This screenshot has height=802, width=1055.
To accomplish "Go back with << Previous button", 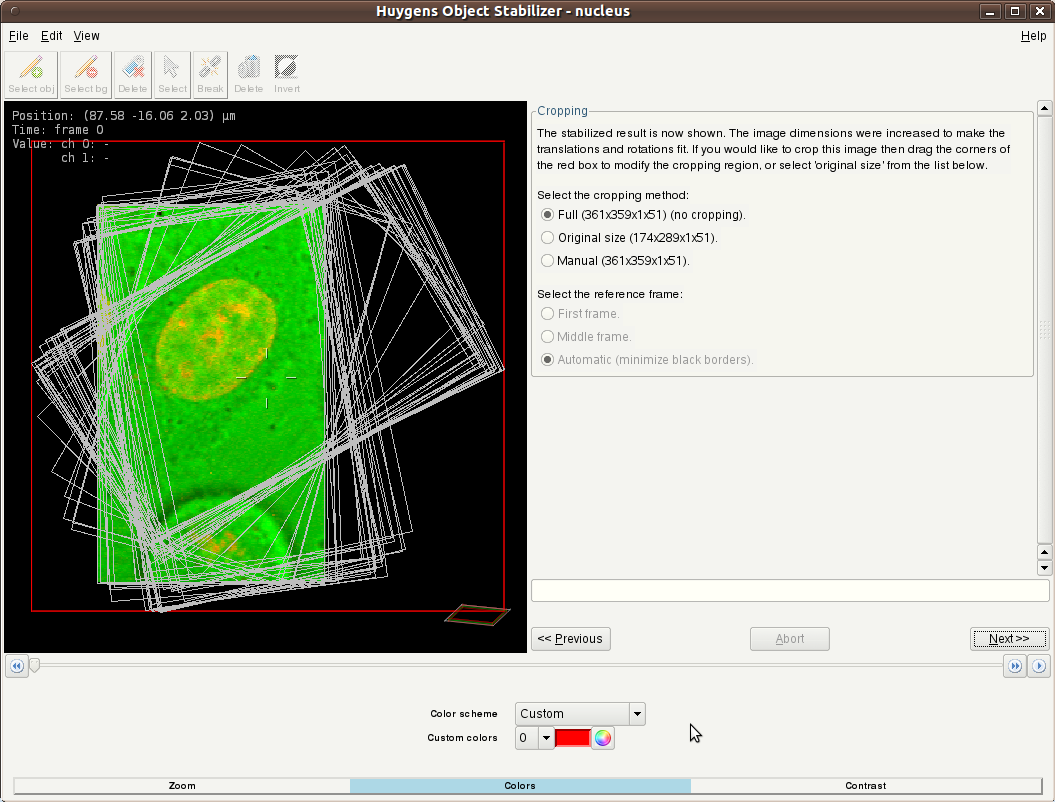I will click(x=570, y=639).
